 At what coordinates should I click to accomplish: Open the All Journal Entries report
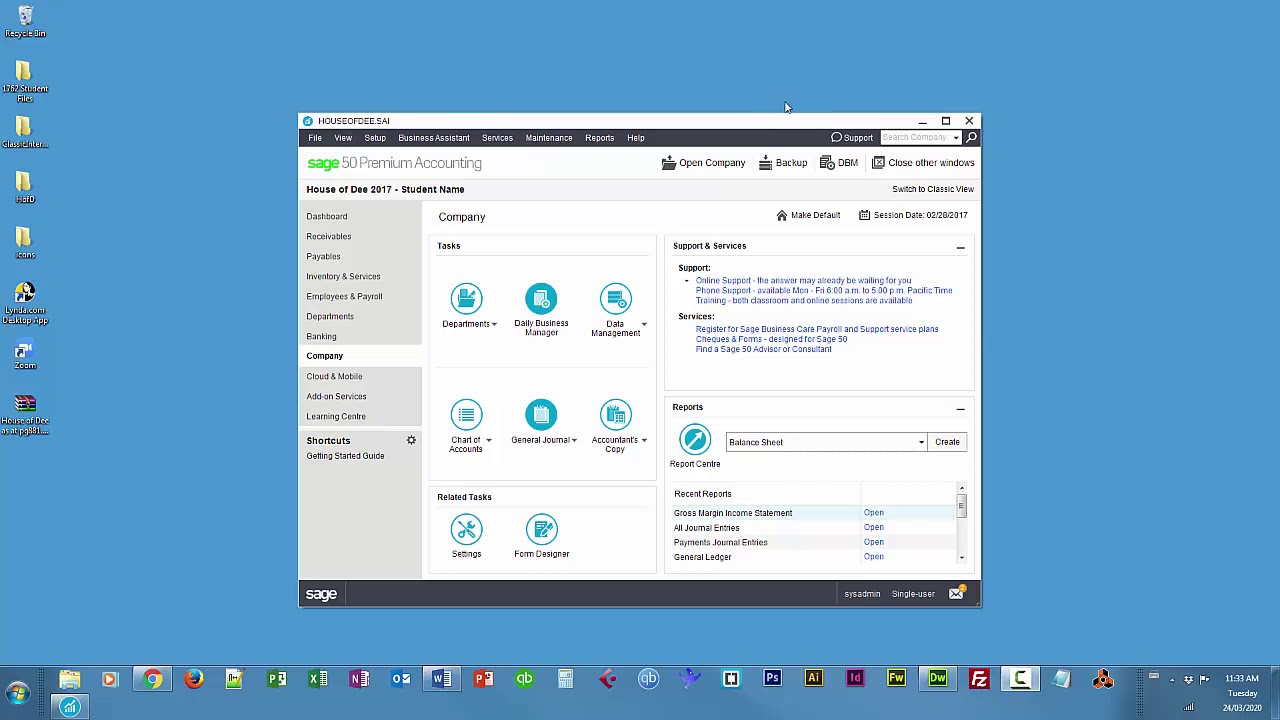coord(874,527)
